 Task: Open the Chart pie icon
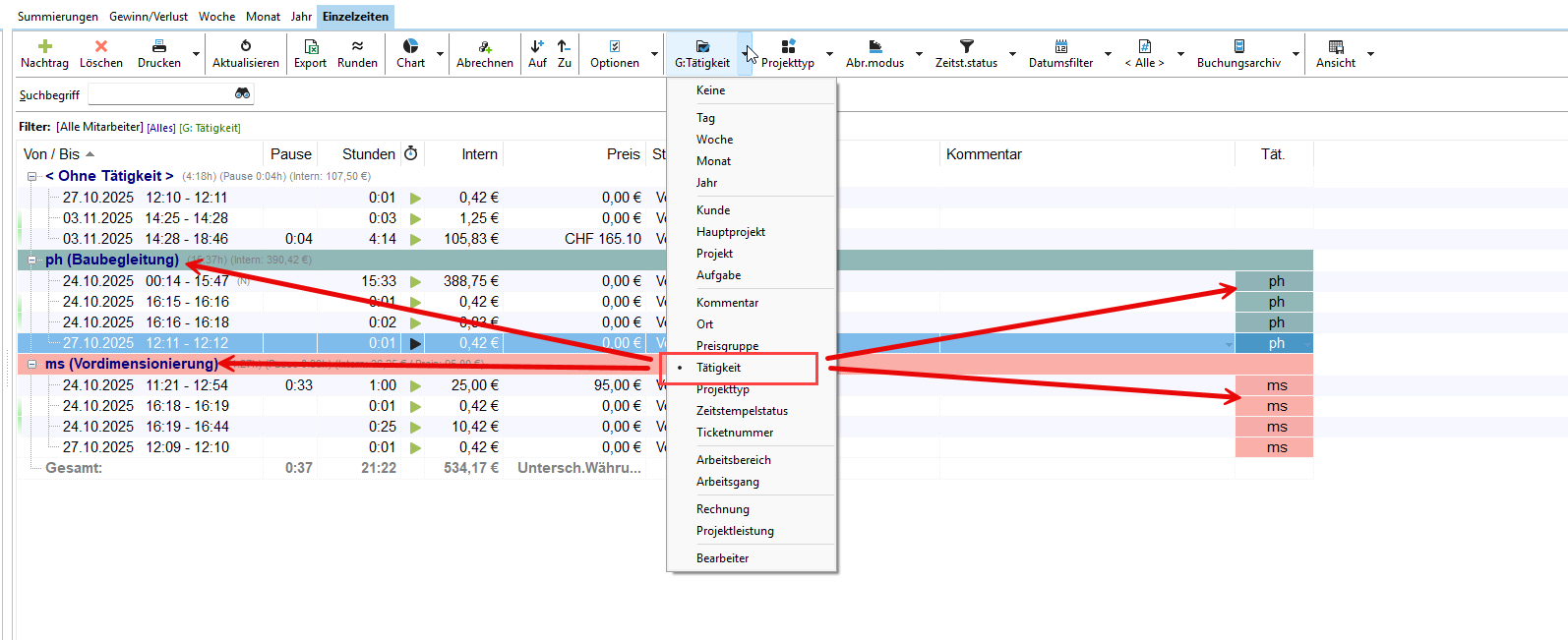coord(410,46)
